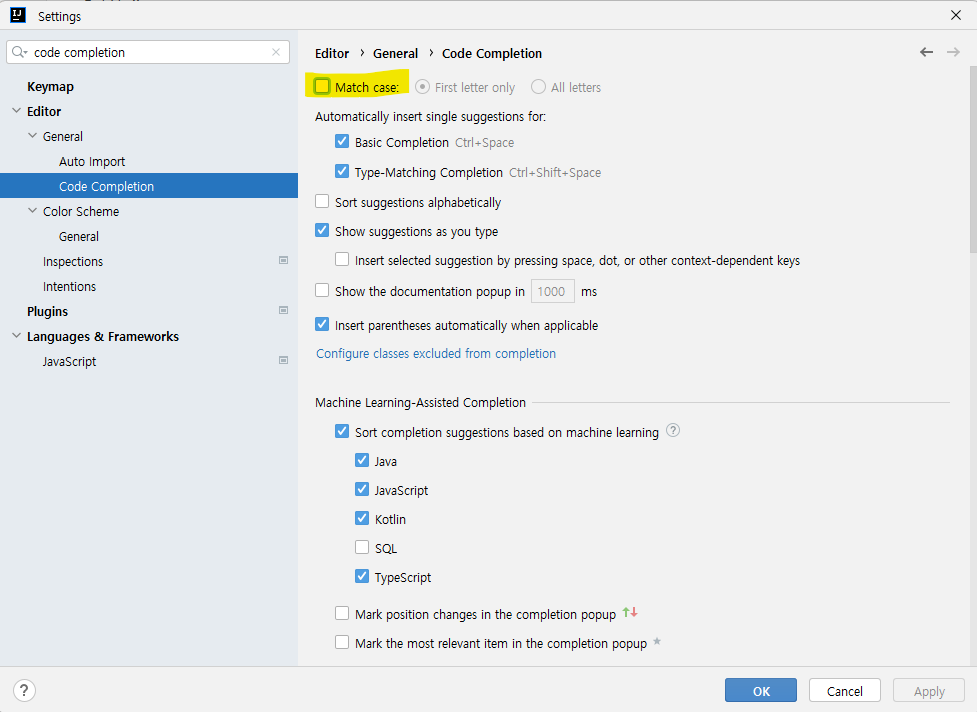Click the question mark help button at the bottom left
This screenshot has width=977, height=712.
[24, 690]
